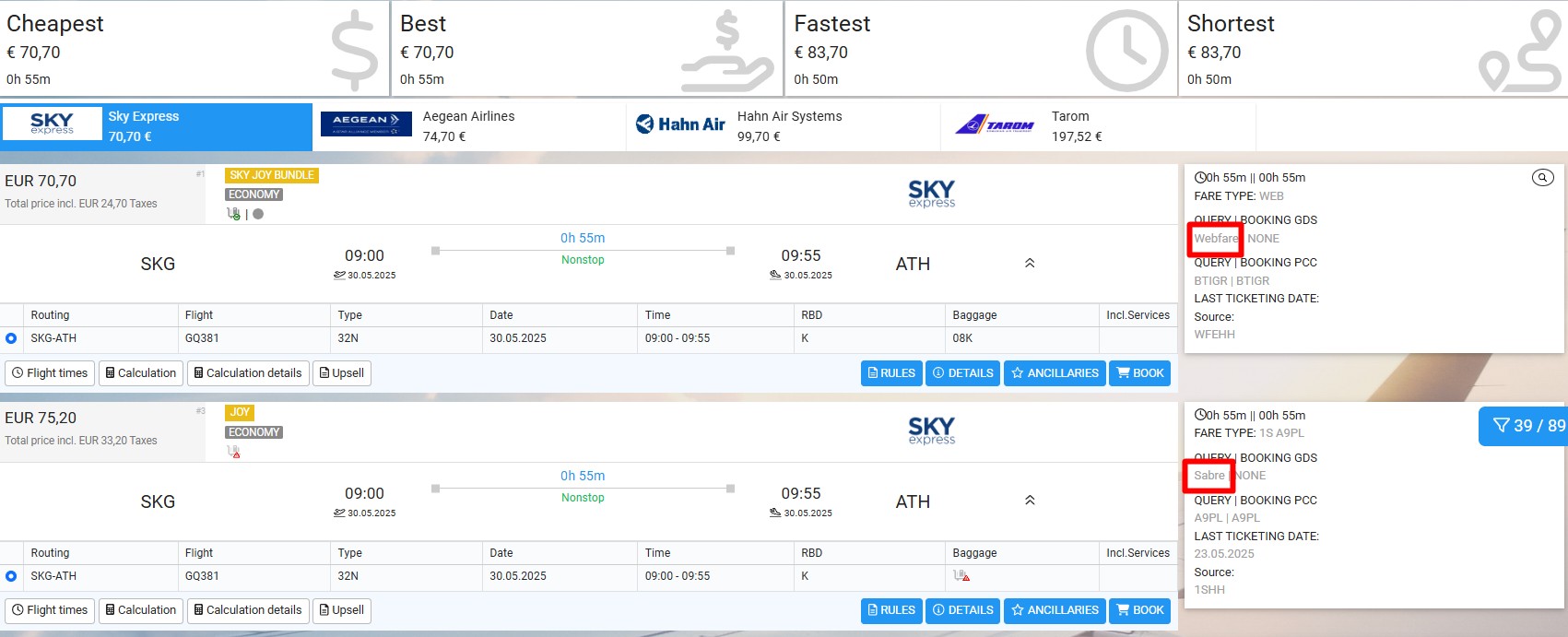The height and width of the screenshot is (637, 1568).
Task: Click no-baggage icon in EUR 75,20 Baggage cell
Action: click(961, 576)
